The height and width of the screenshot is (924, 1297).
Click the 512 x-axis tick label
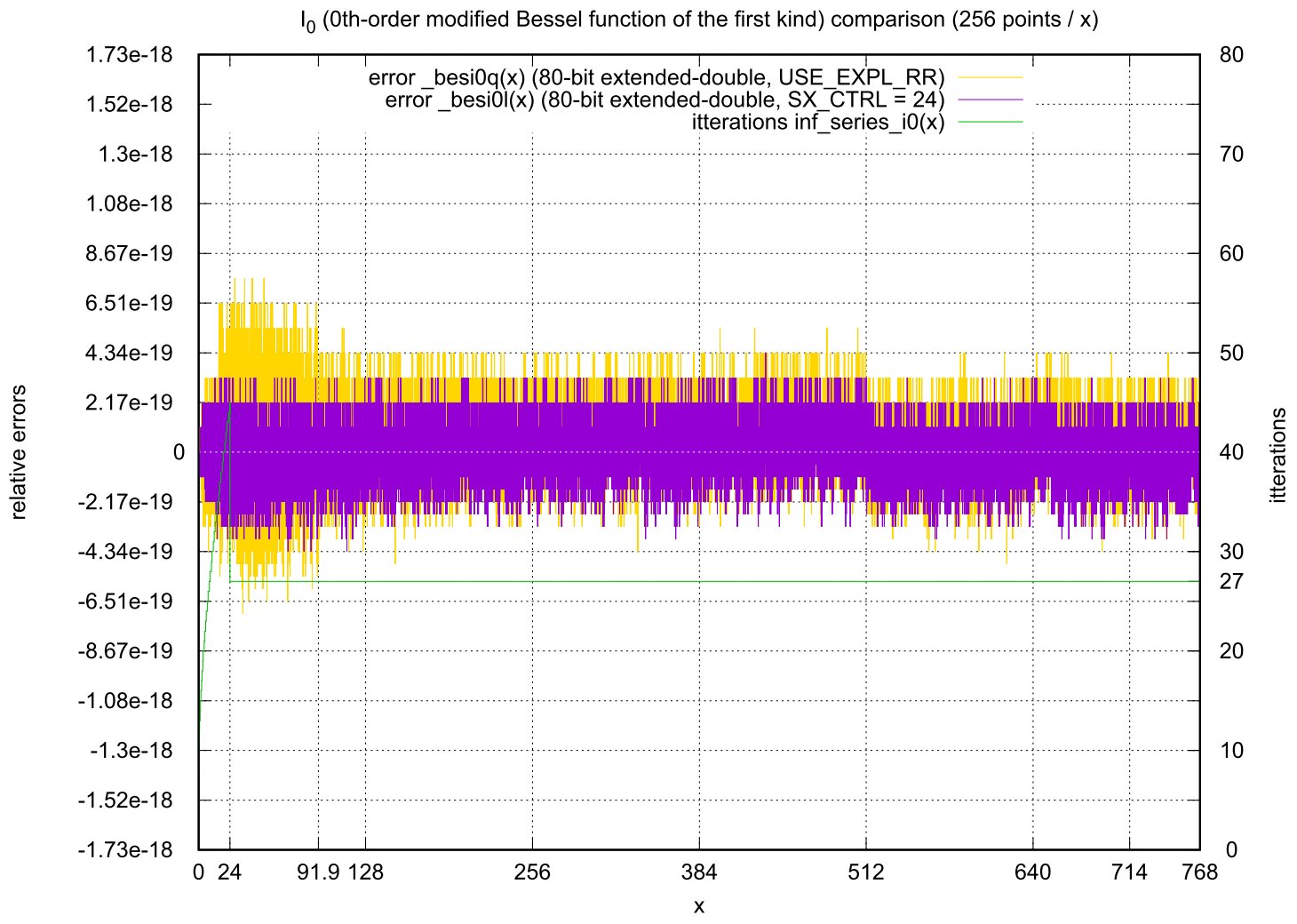[x=866, y=872]
